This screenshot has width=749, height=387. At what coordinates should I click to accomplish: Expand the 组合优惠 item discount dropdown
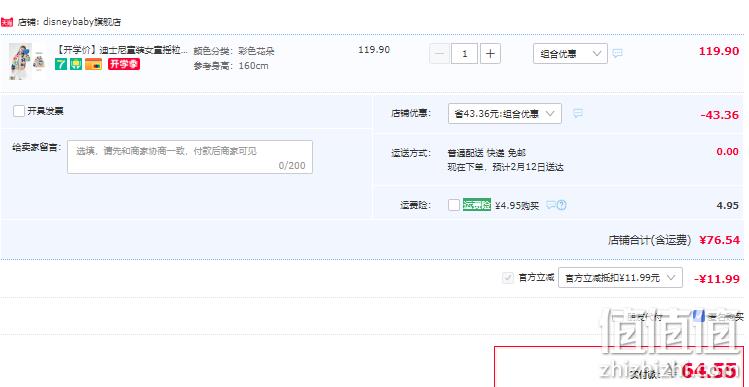click(x=570, y=54)
